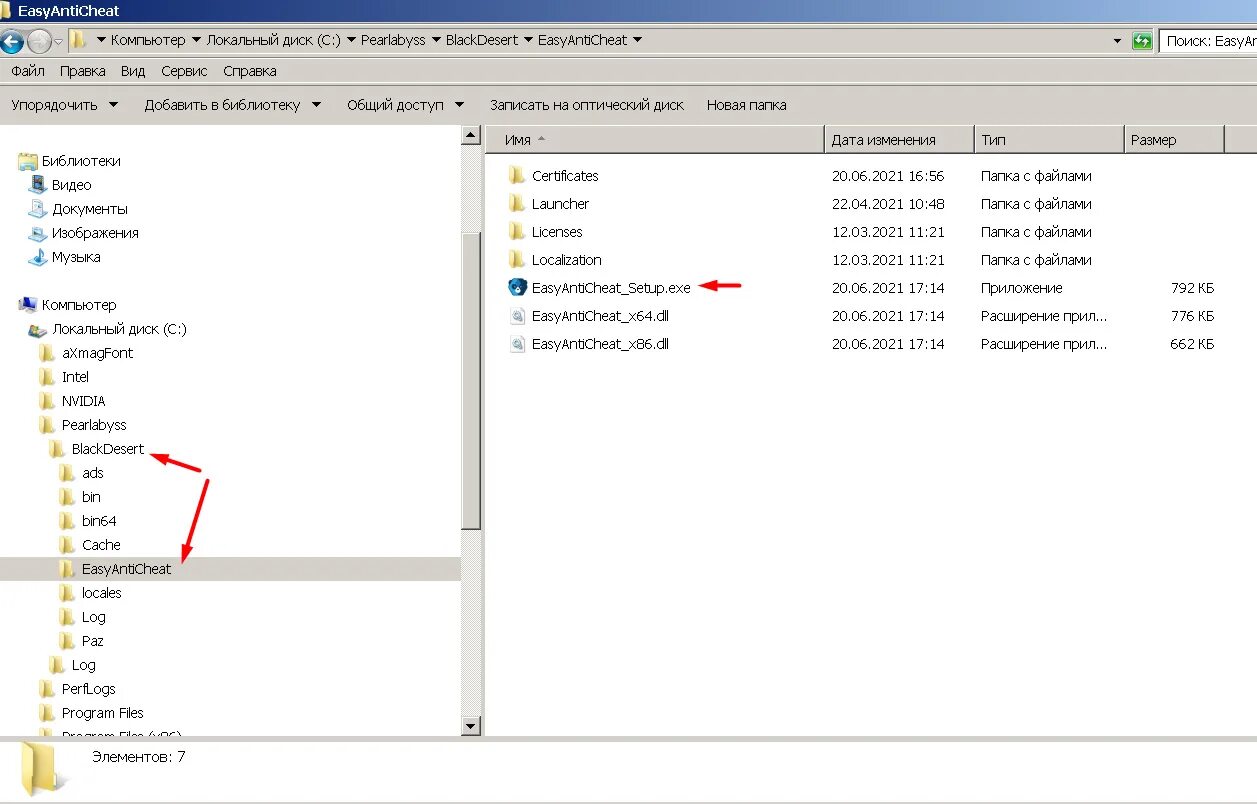Click the Paz folder icon in tree
Image resolution: width=1257 pixels, height=804 pixels.
[67, 641]
